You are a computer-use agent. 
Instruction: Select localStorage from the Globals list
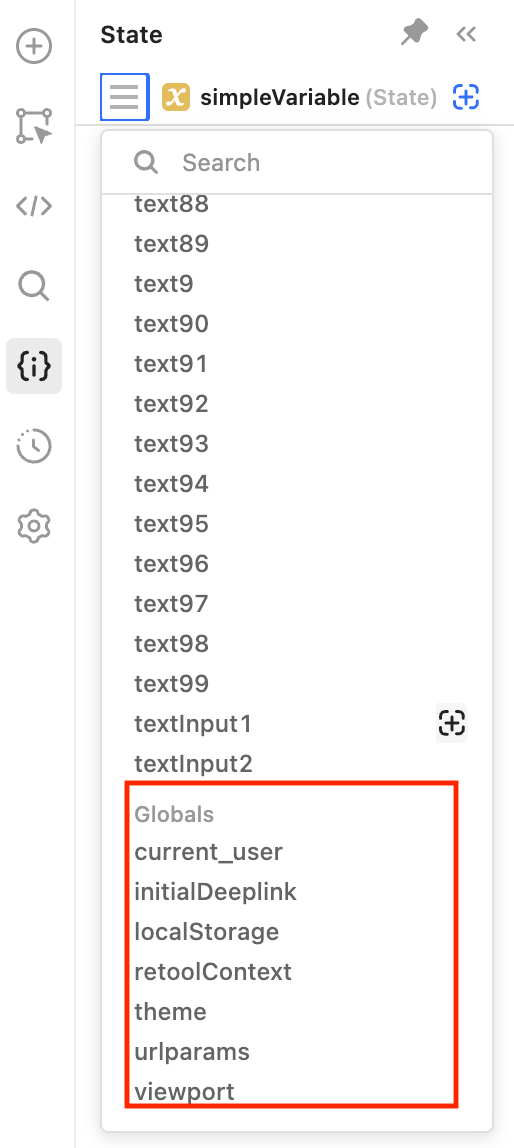click(x=206, y=932)
